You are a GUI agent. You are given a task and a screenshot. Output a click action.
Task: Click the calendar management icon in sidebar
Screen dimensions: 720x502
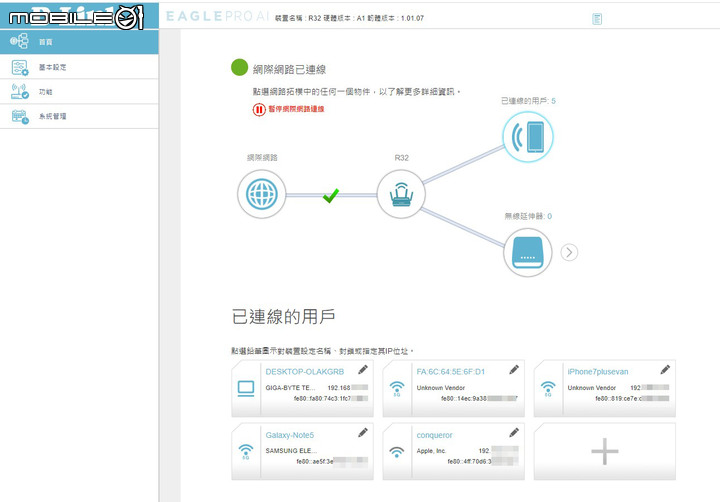(x=20, y=117)
